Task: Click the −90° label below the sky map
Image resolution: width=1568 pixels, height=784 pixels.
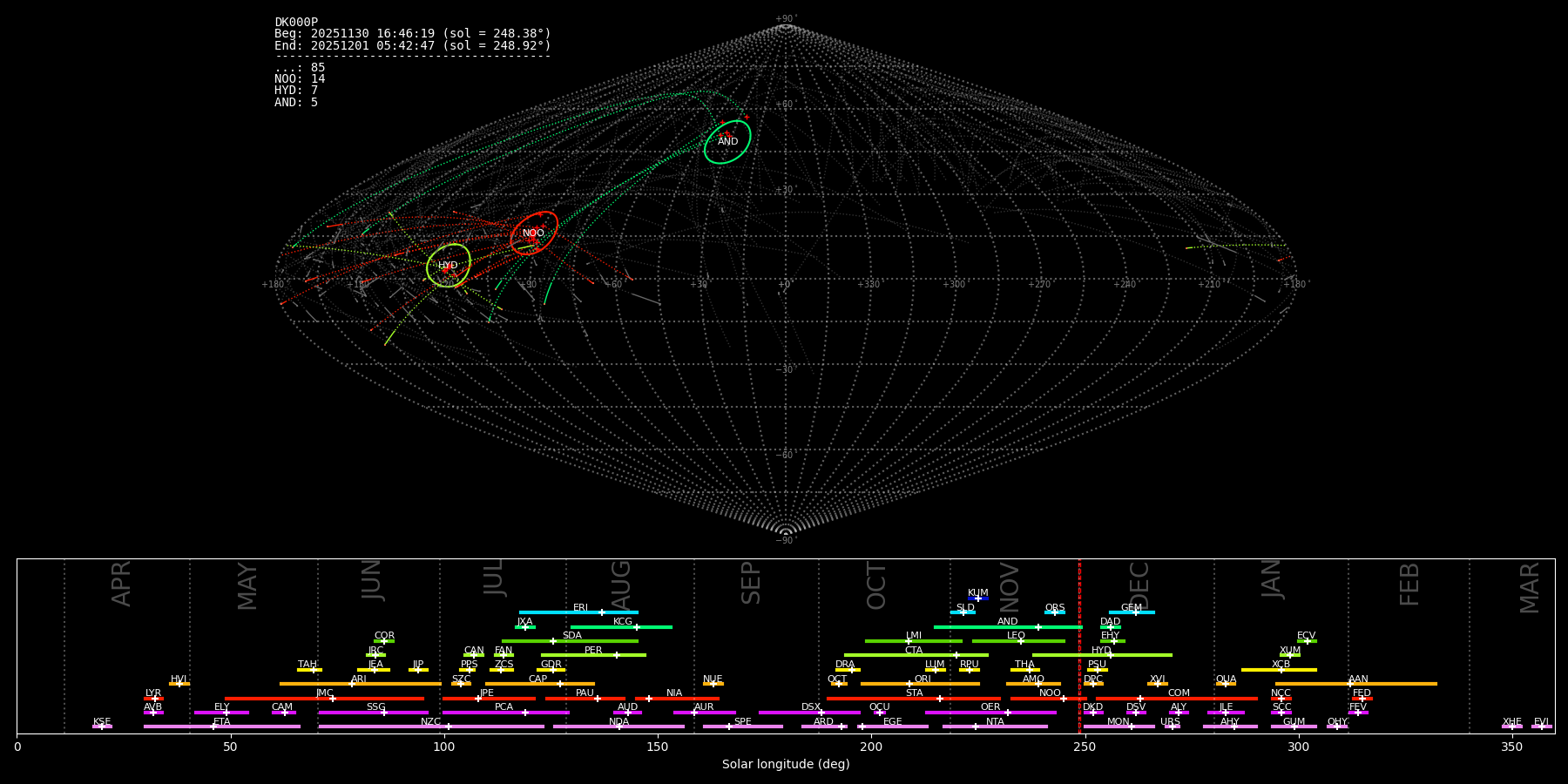Action: (786, 541)
